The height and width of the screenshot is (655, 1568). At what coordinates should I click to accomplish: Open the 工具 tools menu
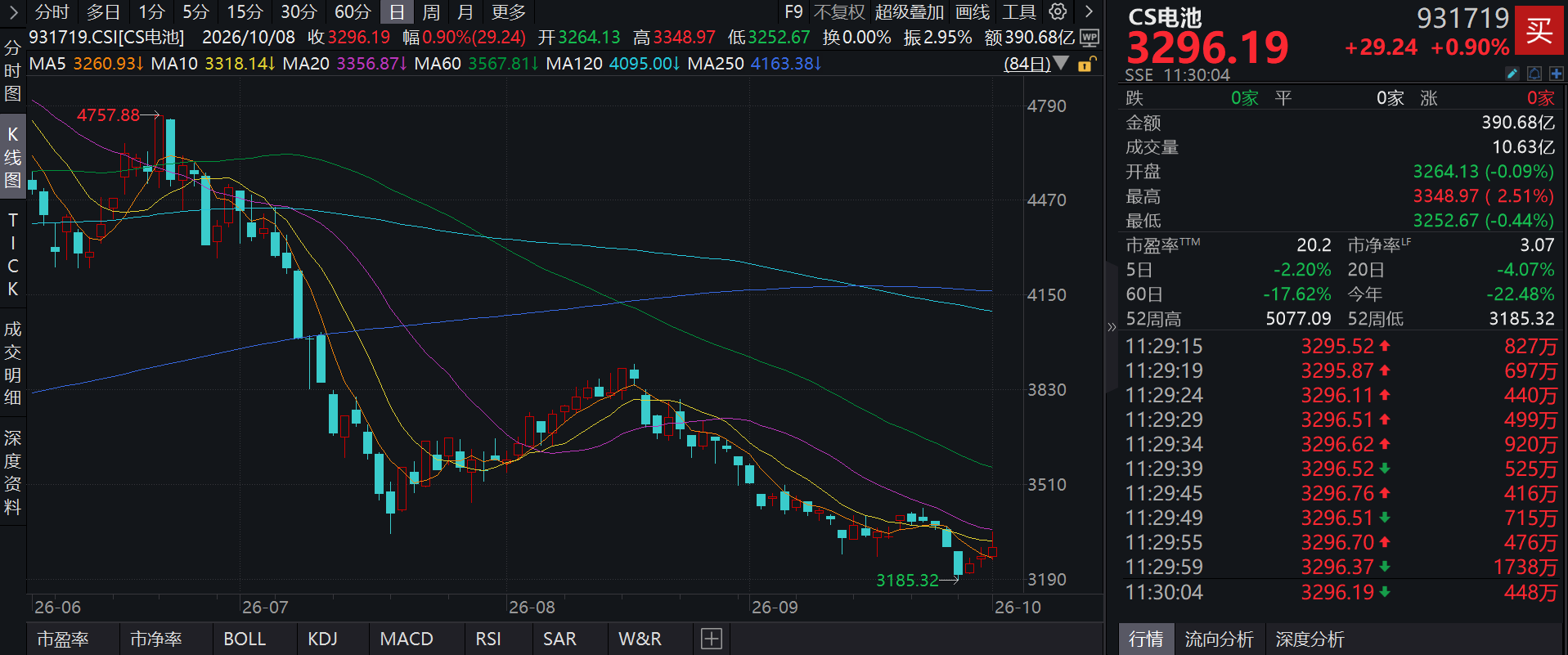tap(1019, 11)
